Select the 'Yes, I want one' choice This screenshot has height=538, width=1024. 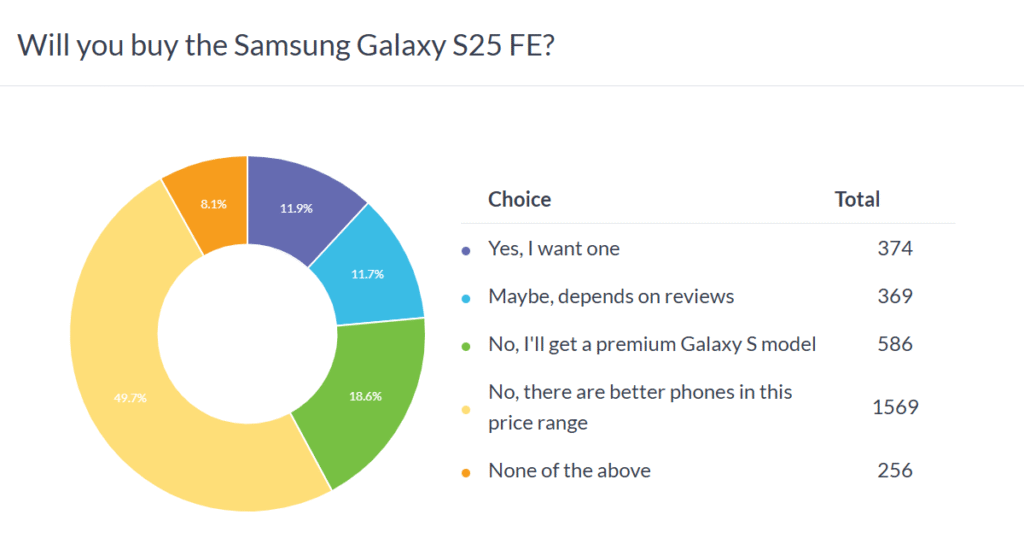point(553,249)
